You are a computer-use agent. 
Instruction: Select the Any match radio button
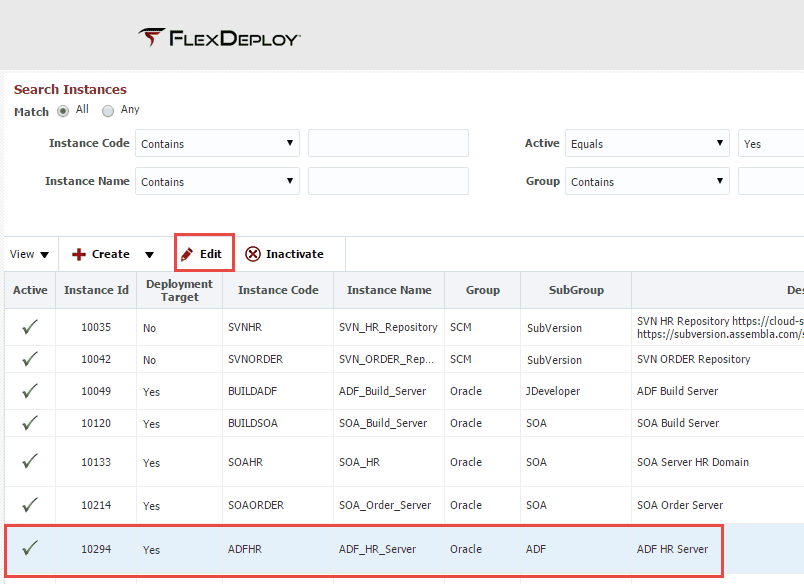click(x=108, y=111)
